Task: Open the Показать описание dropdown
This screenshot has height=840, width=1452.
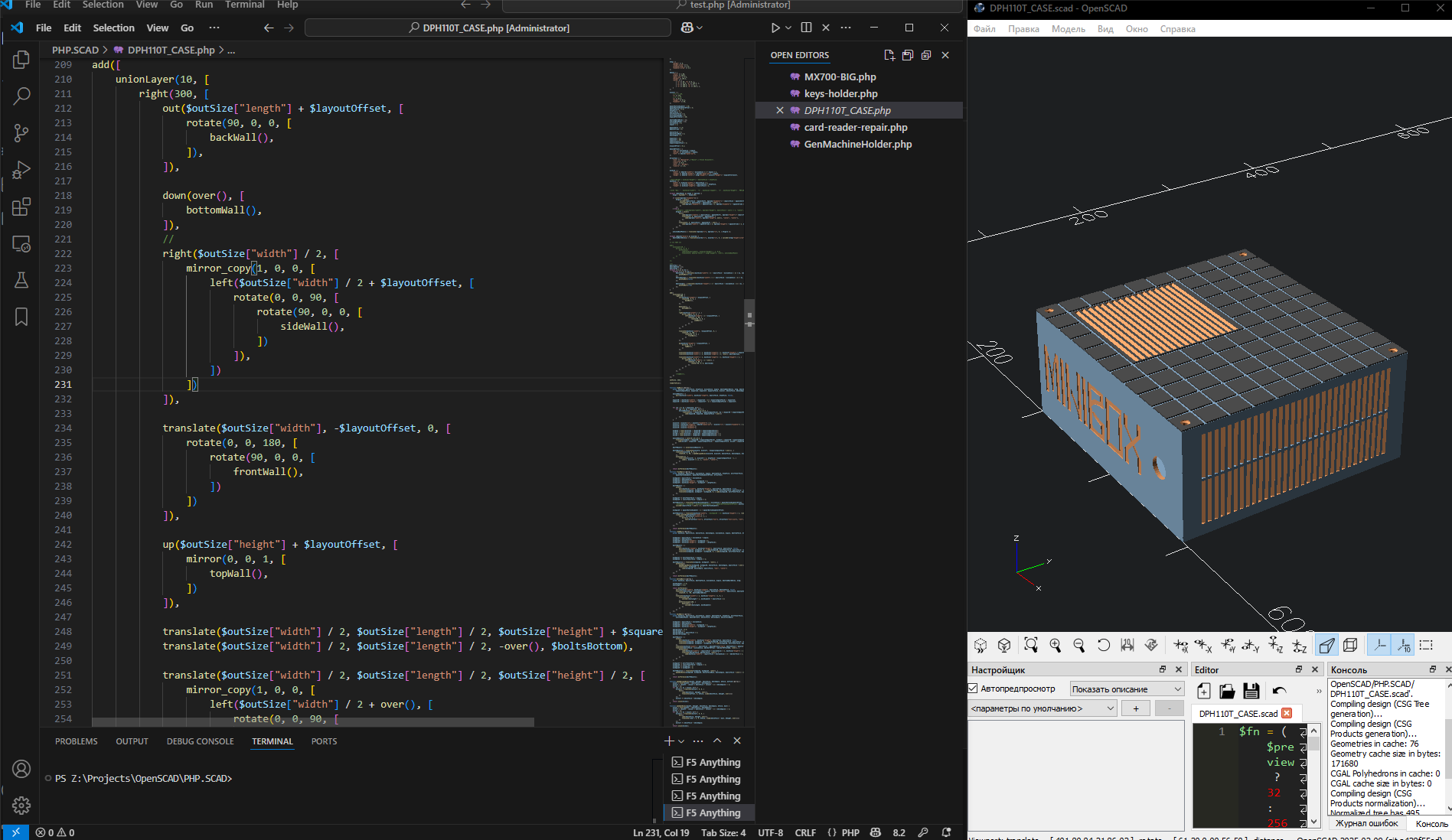Action: [1127, 688]
